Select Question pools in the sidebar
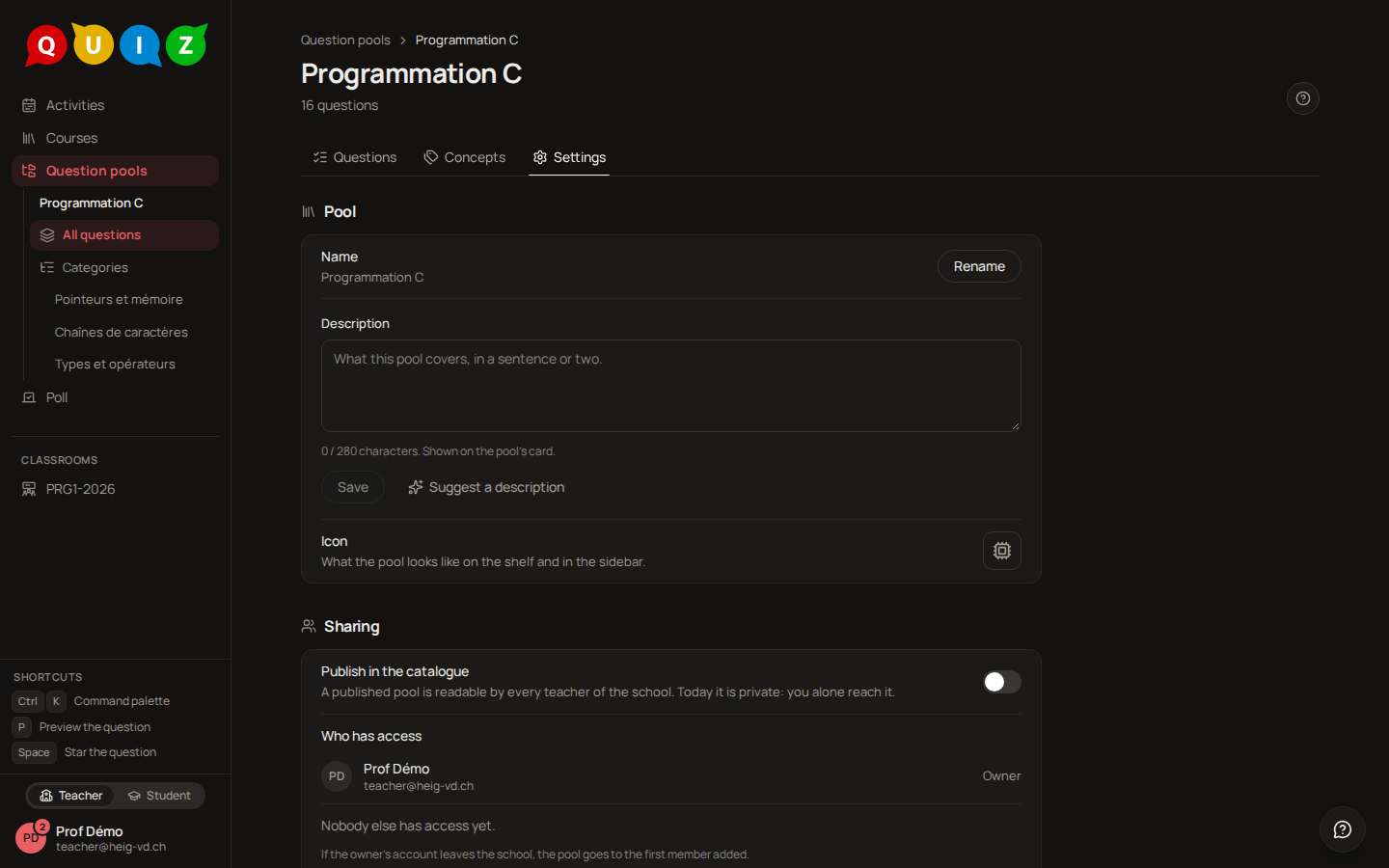The image size is (1389, 868). (115, 171)
